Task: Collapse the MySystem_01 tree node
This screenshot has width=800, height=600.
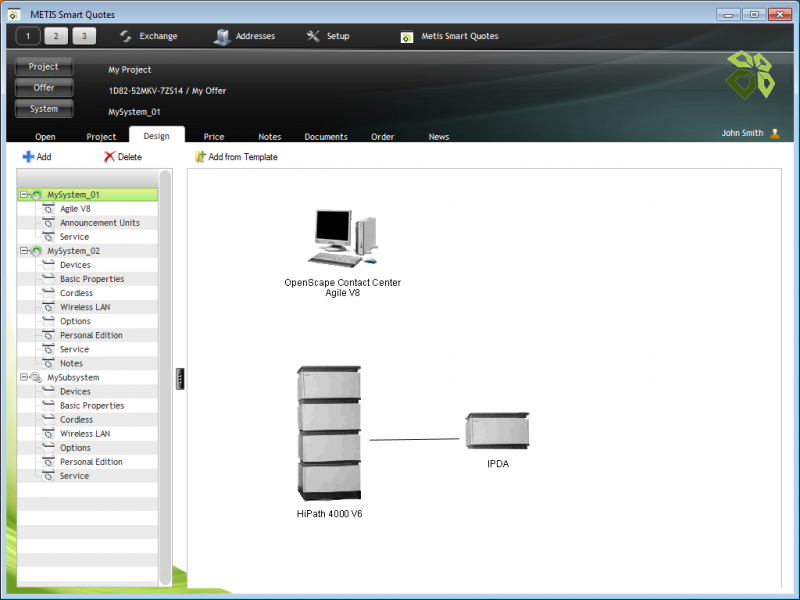Action: click(x=23, y=195)
